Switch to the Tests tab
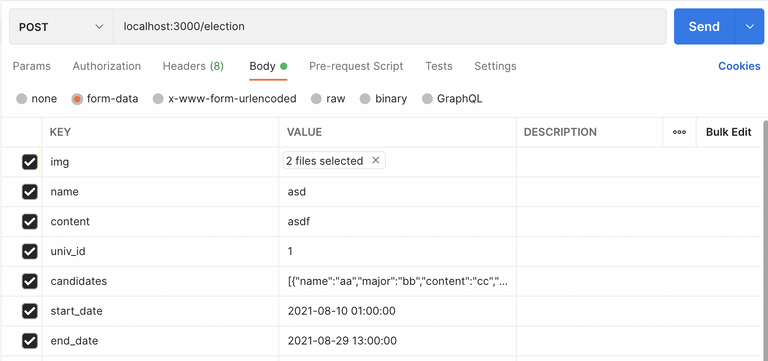Viewport: 768px width, 361px height. tap(439, 66)
